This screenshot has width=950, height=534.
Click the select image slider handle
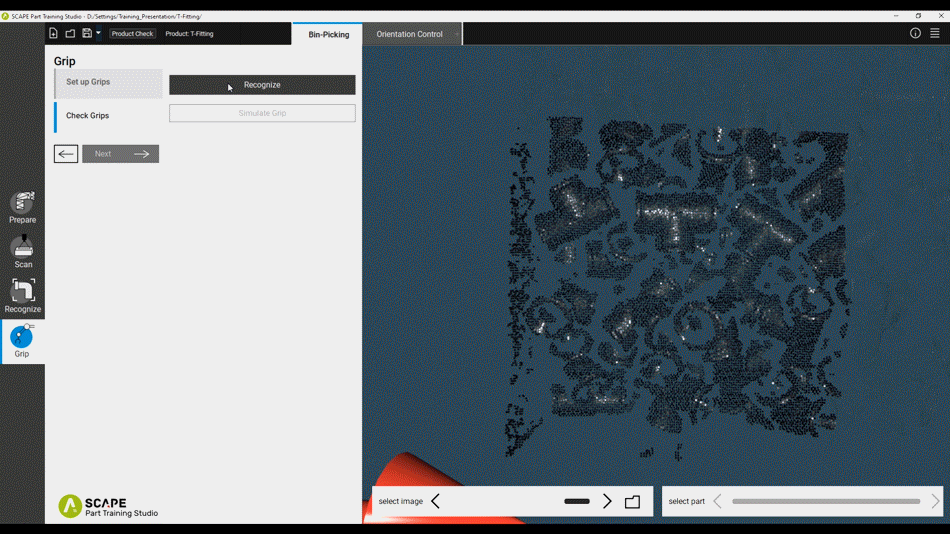[x=577, y=501]
